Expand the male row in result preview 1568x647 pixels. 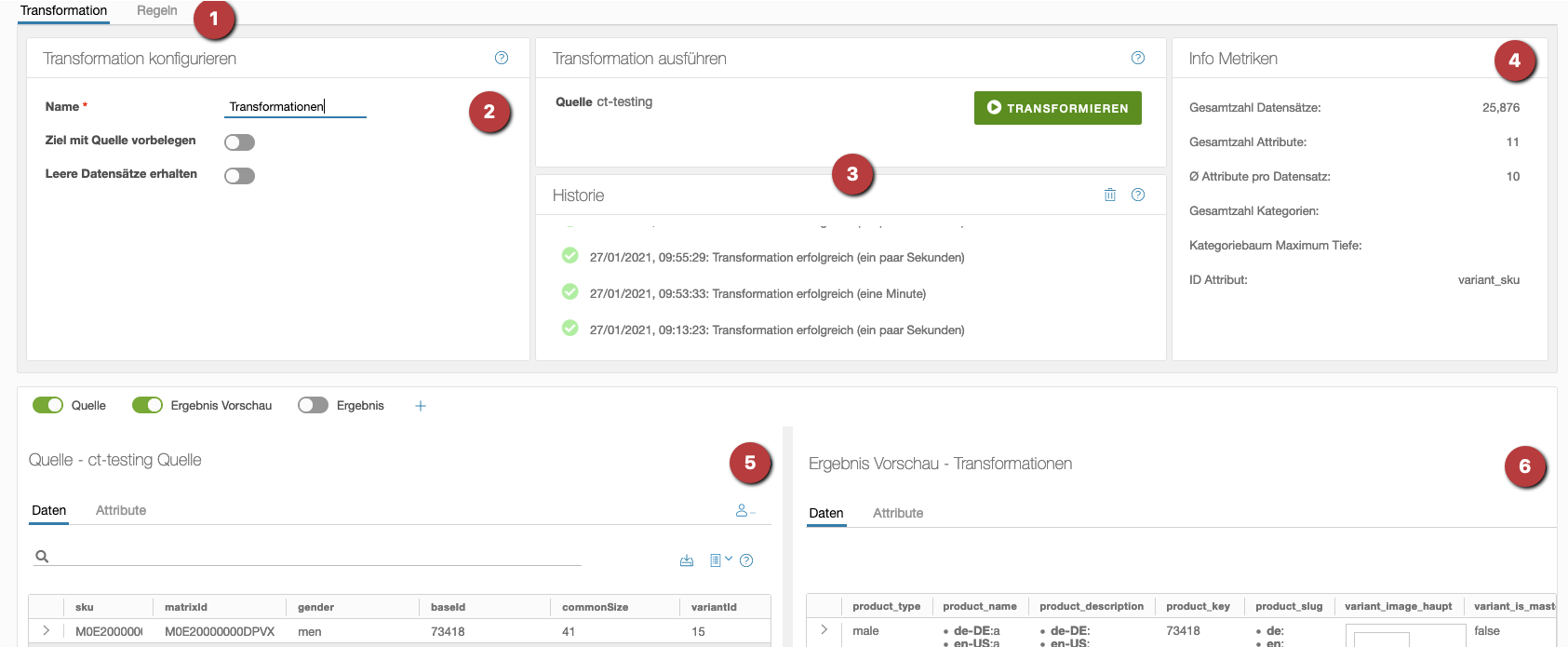click(x=824, y=630)
